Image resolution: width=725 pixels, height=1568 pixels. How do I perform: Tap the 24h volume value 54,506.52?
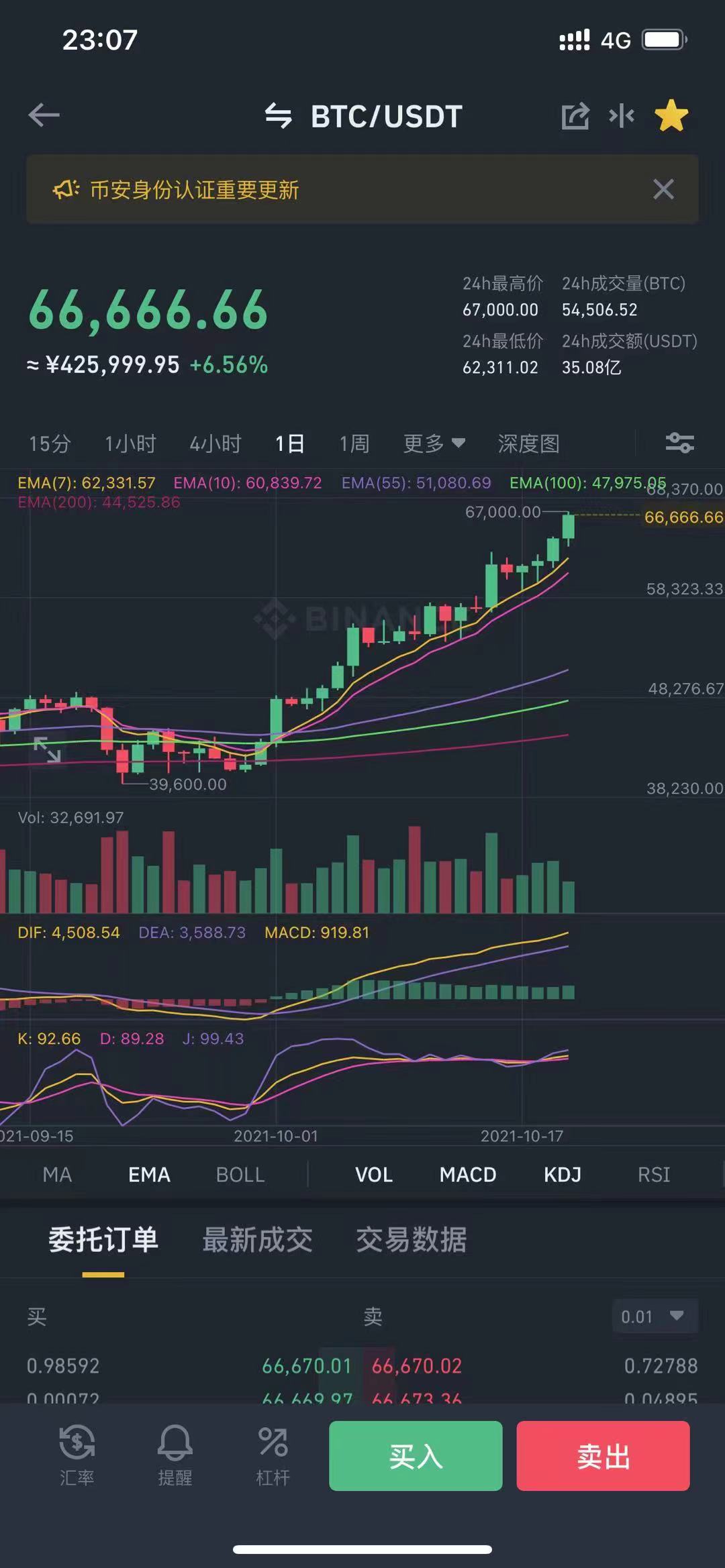coord(599,309)
